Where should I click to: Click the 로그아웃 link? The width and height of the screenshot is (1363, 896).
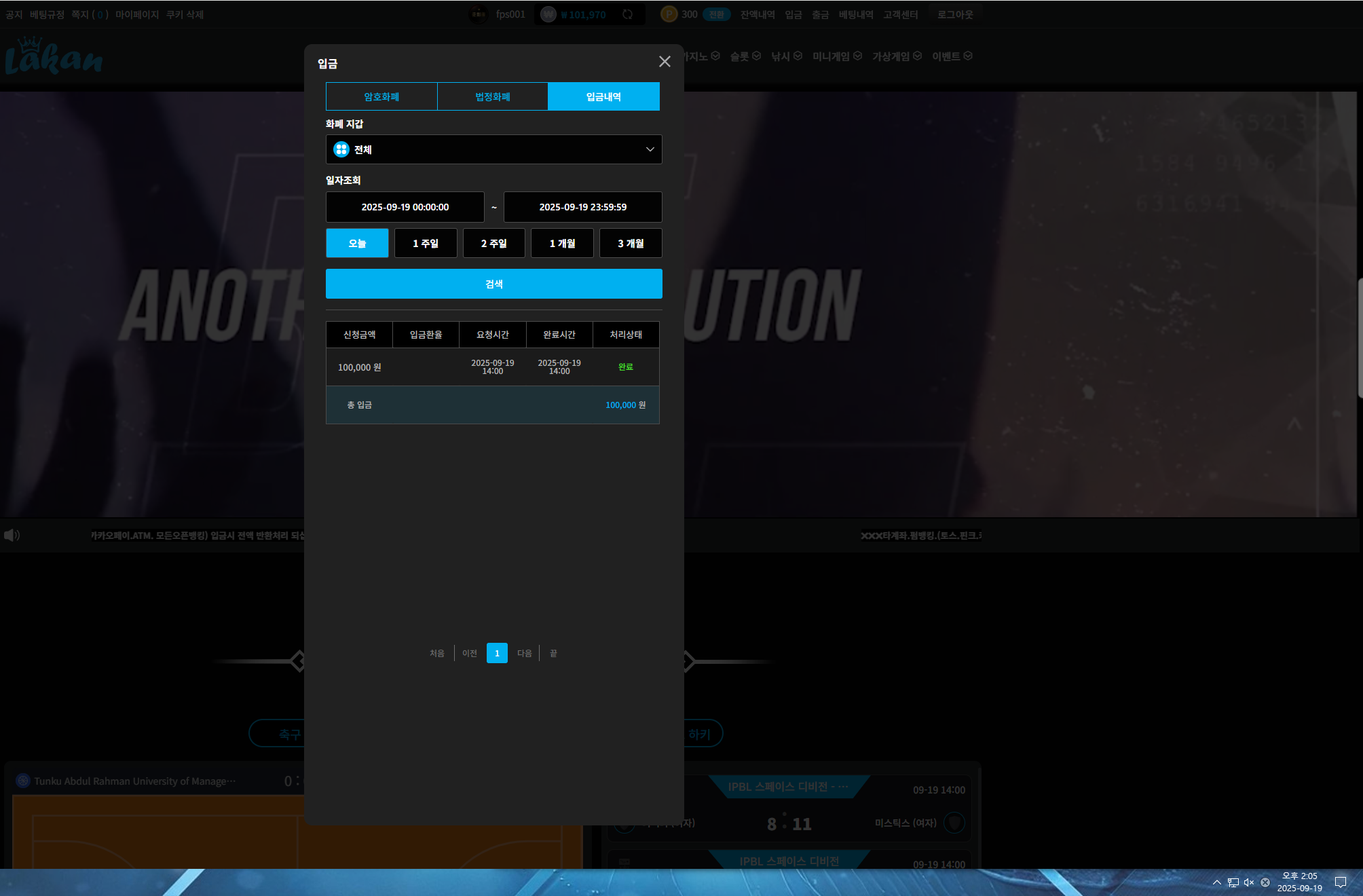coord(955,14)
